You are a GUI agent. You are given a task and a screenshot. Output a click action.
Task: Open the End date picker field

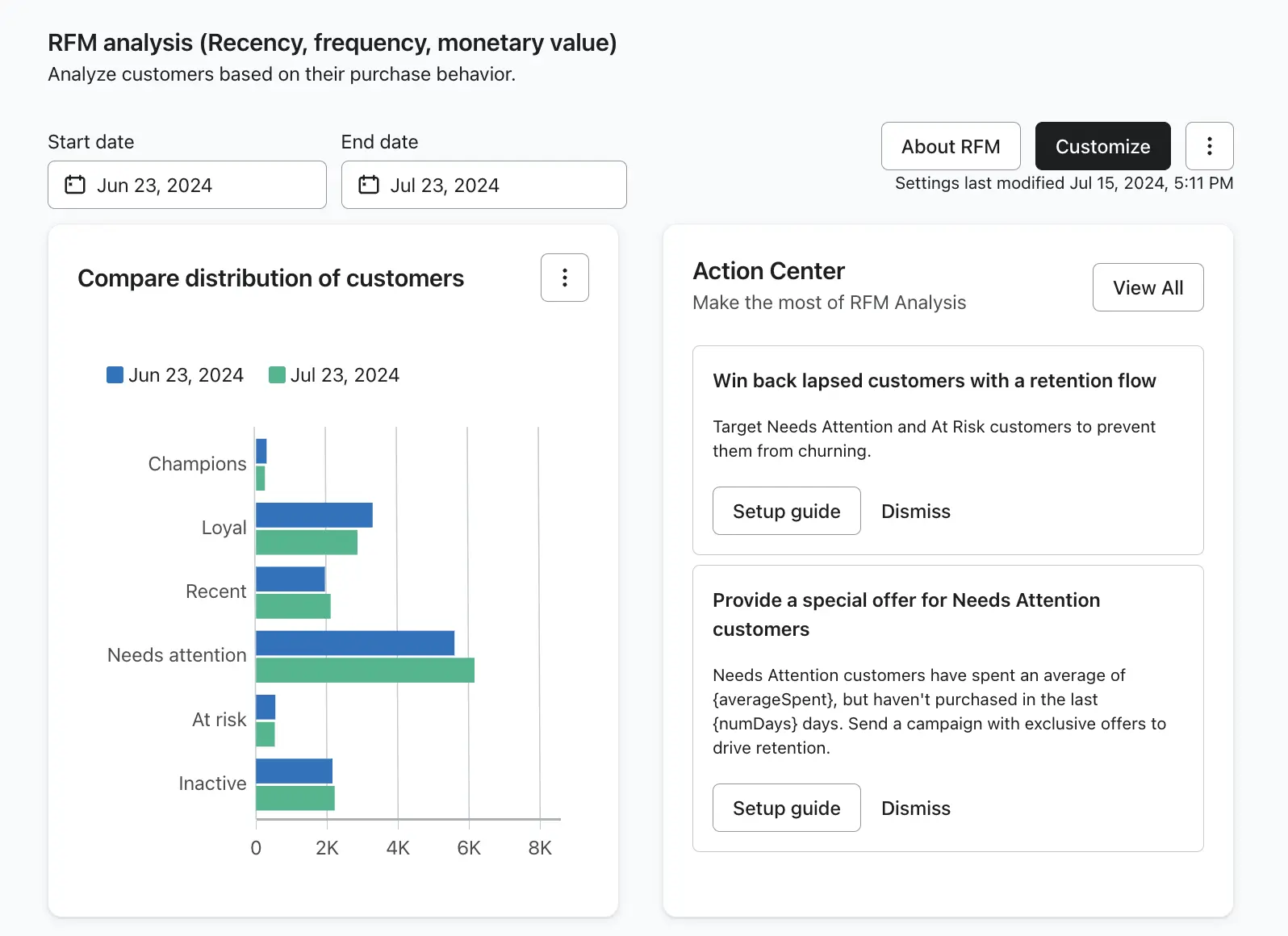pyautogui.click(x=483, y=185)
